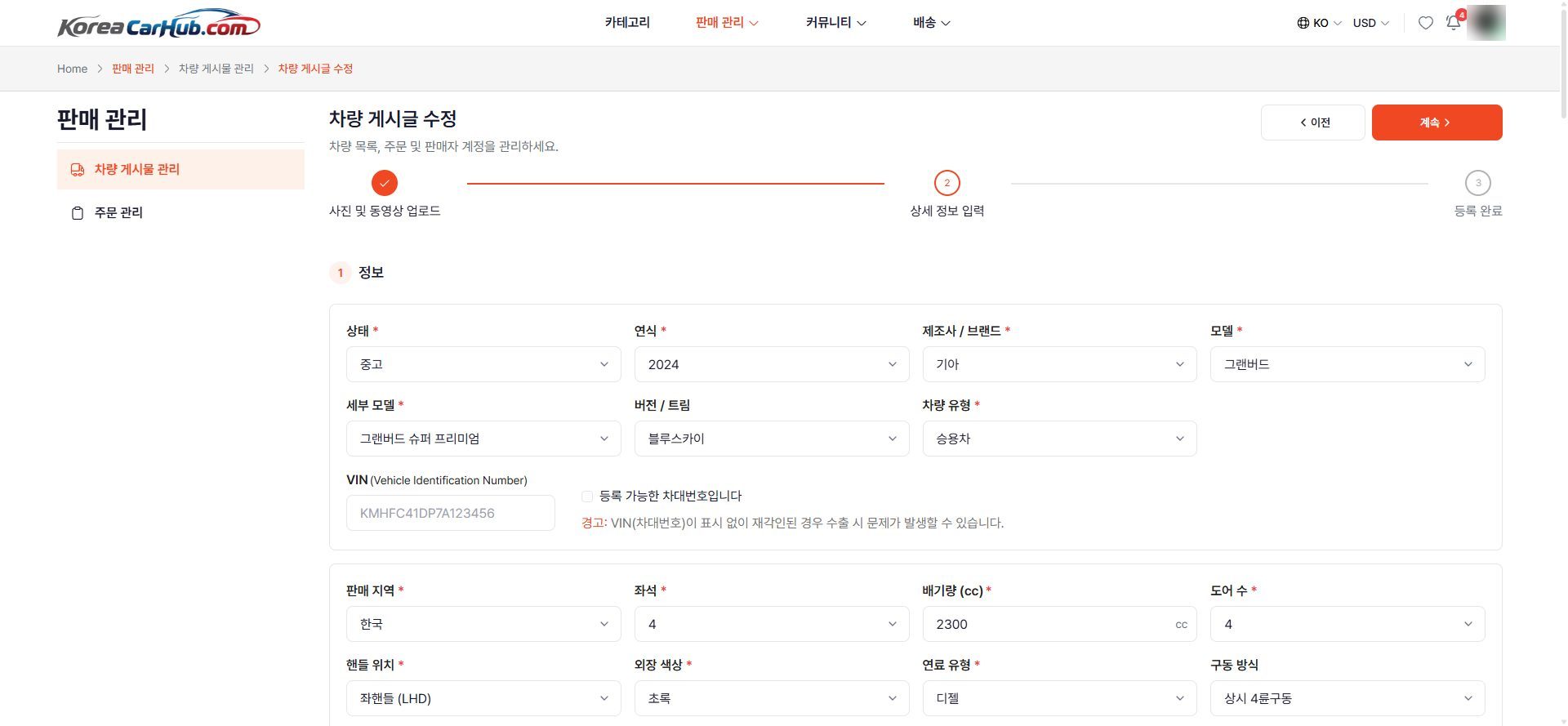
Task: Click the KoreaCarHub.com logo
Action: [x=159, y=24]
